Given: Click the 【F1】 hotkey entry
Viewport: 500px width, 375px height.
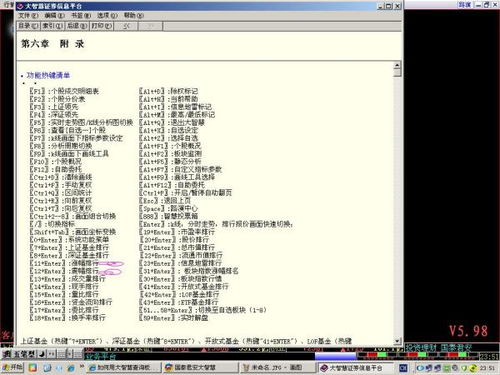Looking at the screenshot, I should coord(64,91).
